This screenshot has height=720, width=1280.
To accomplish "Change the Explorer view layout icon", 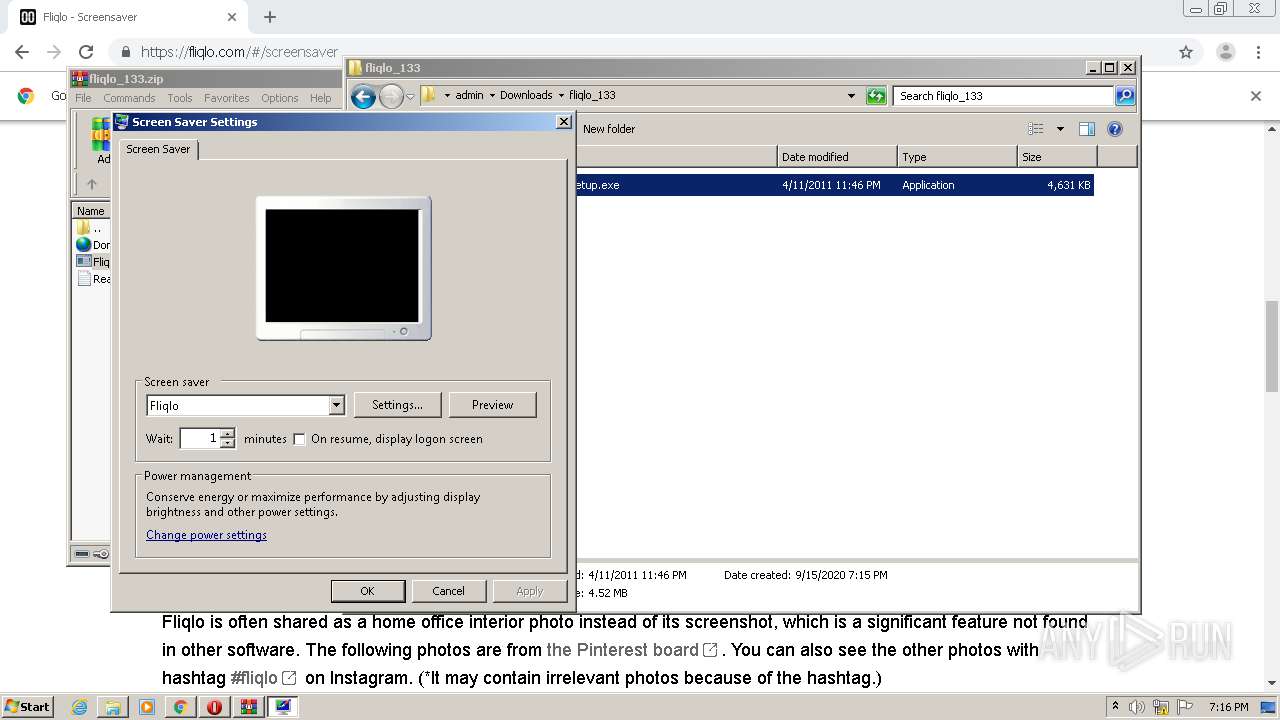I will [x=1036, y=129].
